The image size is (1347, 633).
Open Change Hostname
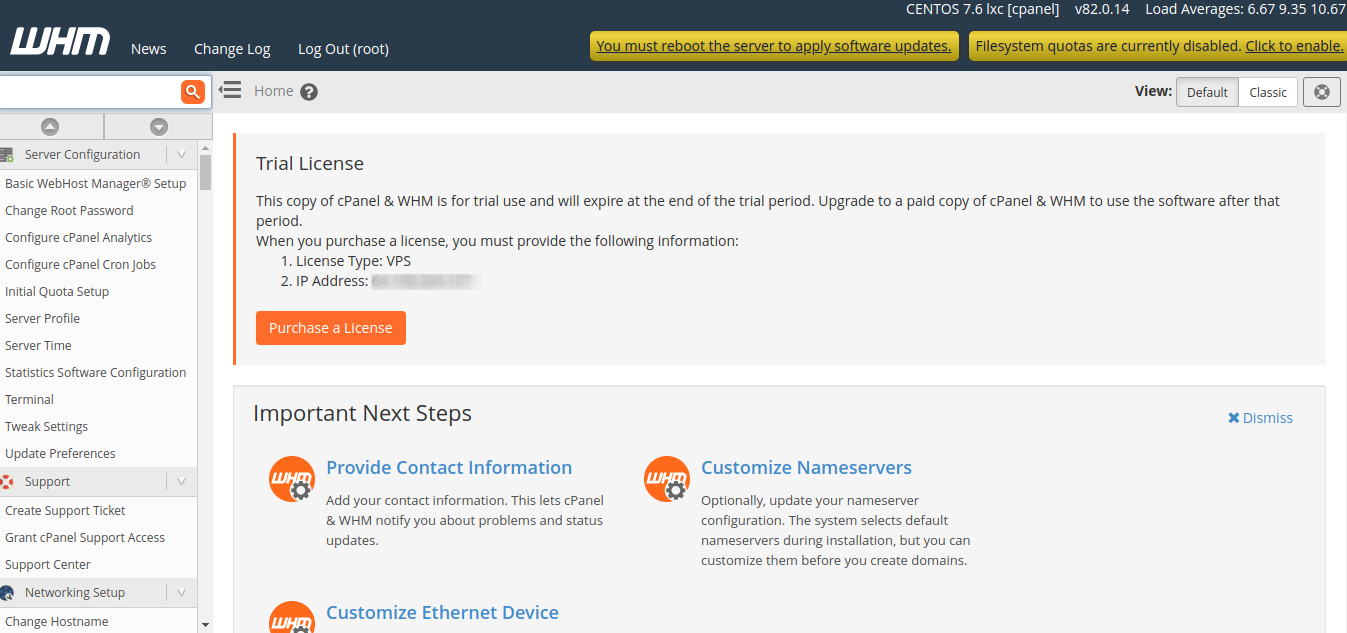point(57,622)
